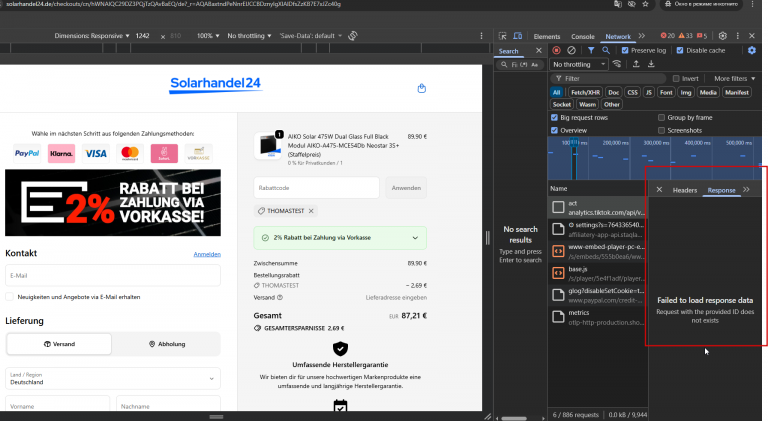Open network search magnifier icon
768x421 pixels.
(606, 50)
